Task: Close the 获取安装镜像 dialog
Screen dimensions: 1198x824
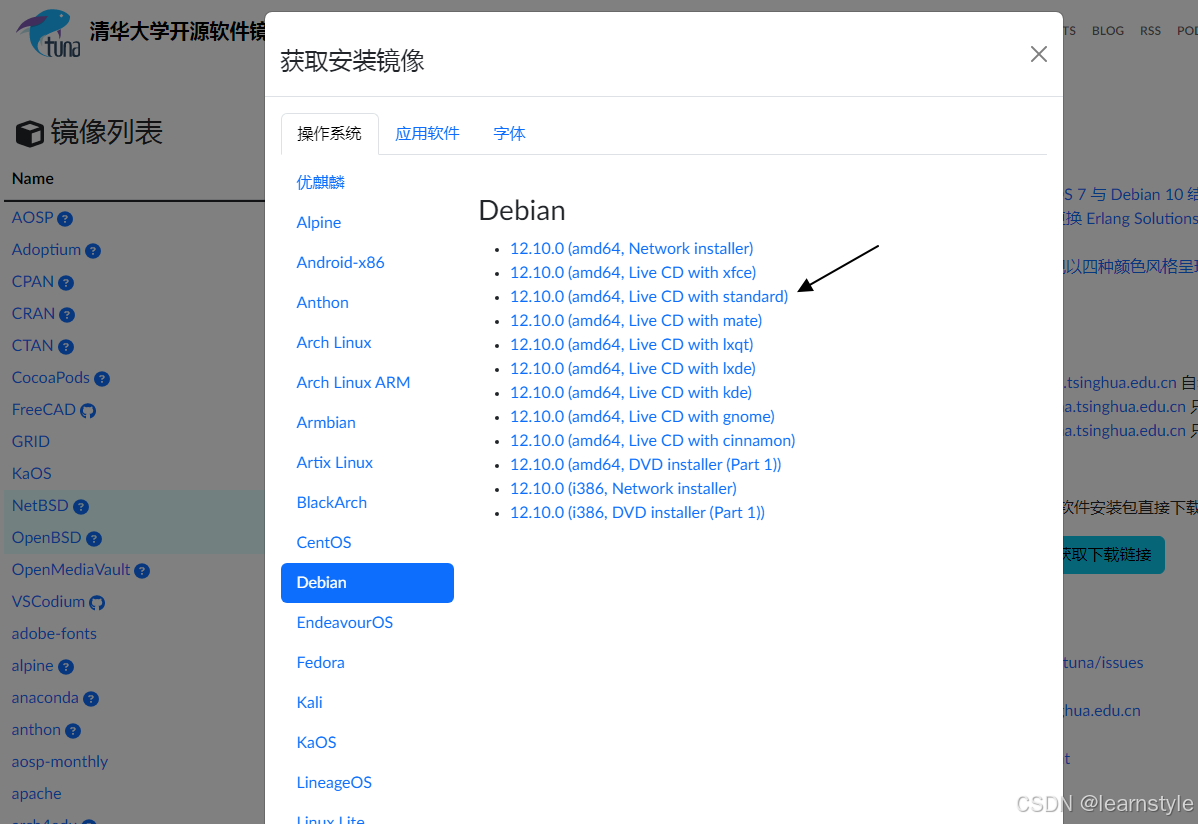Action: tap(1038, 54)
